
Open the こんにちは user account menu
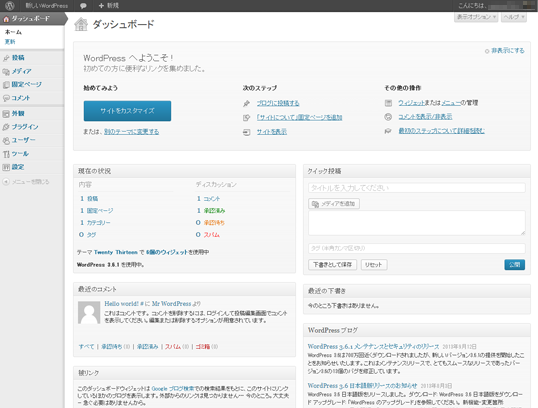pyautogui.click(x=496, y=5)
